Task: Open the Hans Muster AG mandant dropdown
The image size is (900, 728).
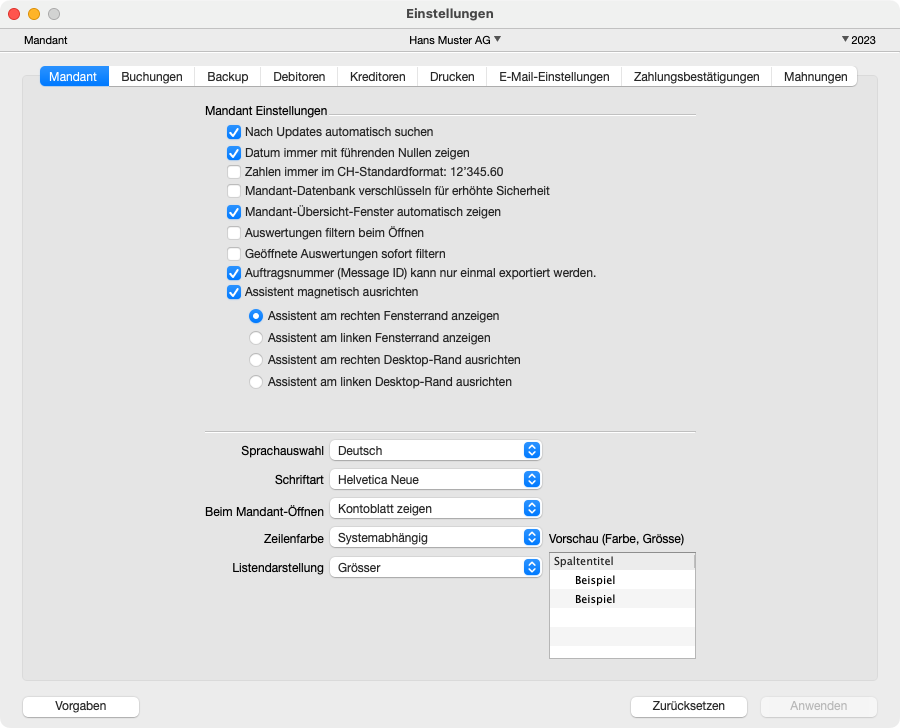Action: (455, 40)
